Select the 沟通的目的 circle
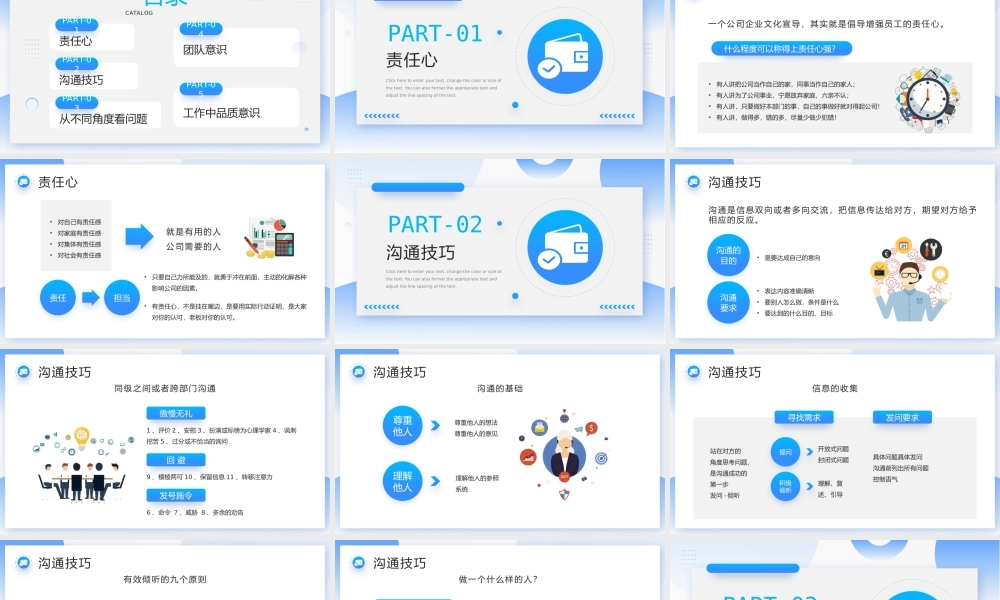 click(728, 256)
